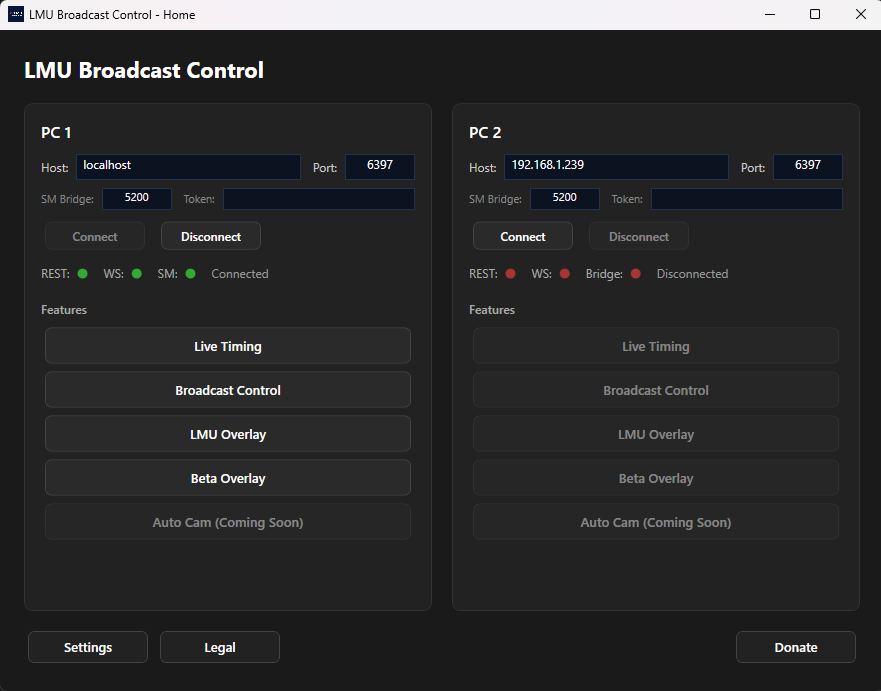Image resolution: width=881 pixels, height=691 pixels.
Task: Launch LMU Overlay for PC 1
Action: pyautogui.click(x=228, y=434)
